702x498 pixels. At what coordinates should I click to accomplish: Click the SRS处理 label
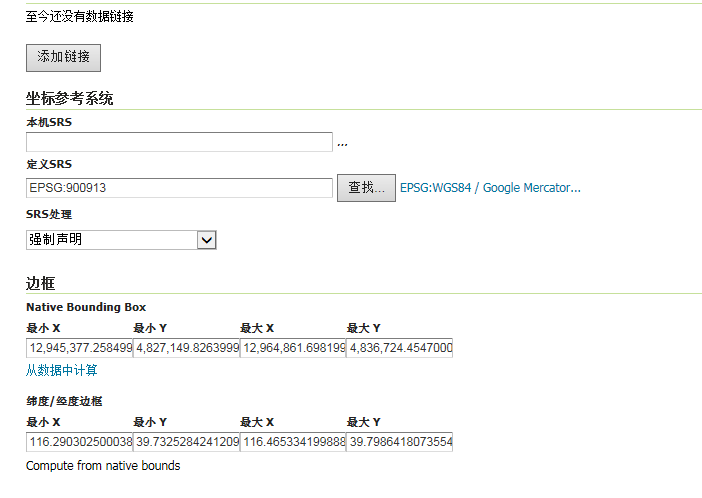pyautogui.click(x=49, y=215)
